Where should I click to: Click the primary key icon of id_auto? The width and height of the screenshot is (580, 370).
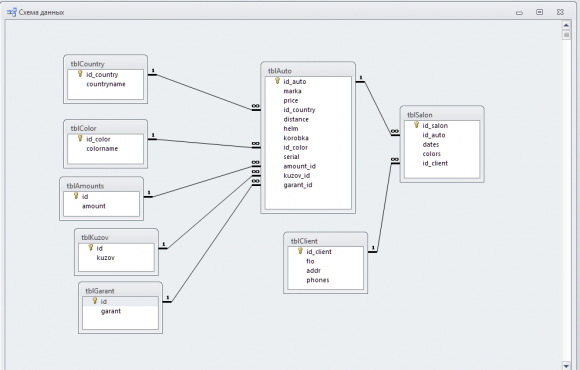pyautogui.click(x=277, y=81)
